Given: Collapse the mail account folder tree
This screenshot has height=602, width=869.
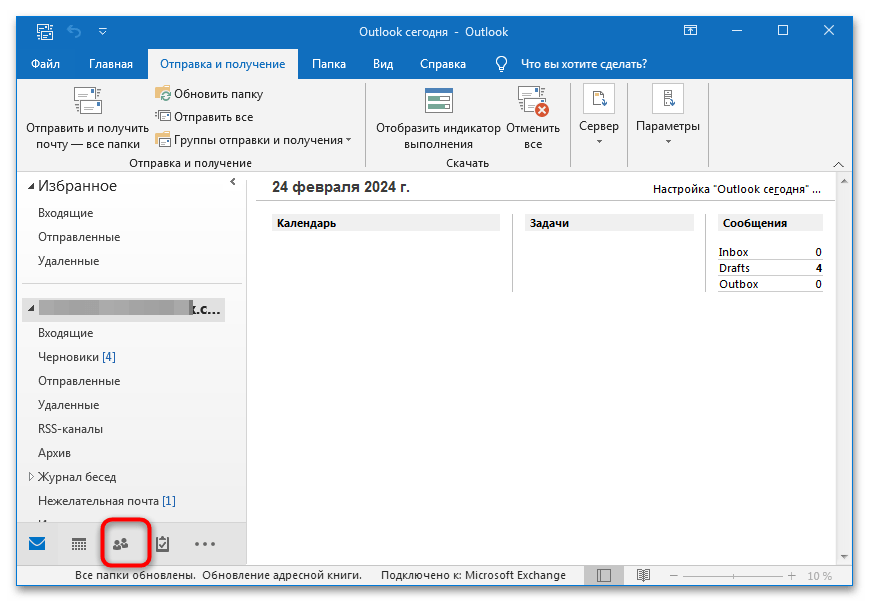Looking at the screenshot, I should pyautogui.click(x=31, y=308).
